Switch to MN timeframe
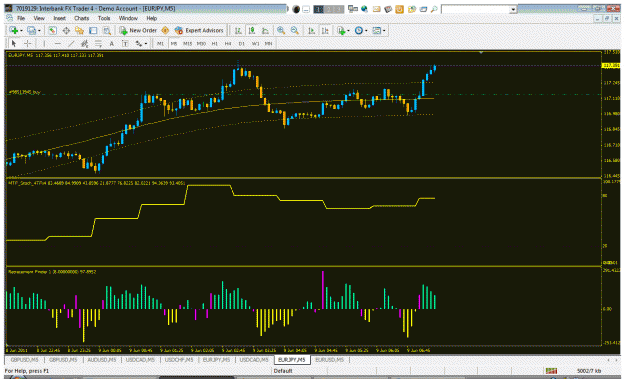 269,43
